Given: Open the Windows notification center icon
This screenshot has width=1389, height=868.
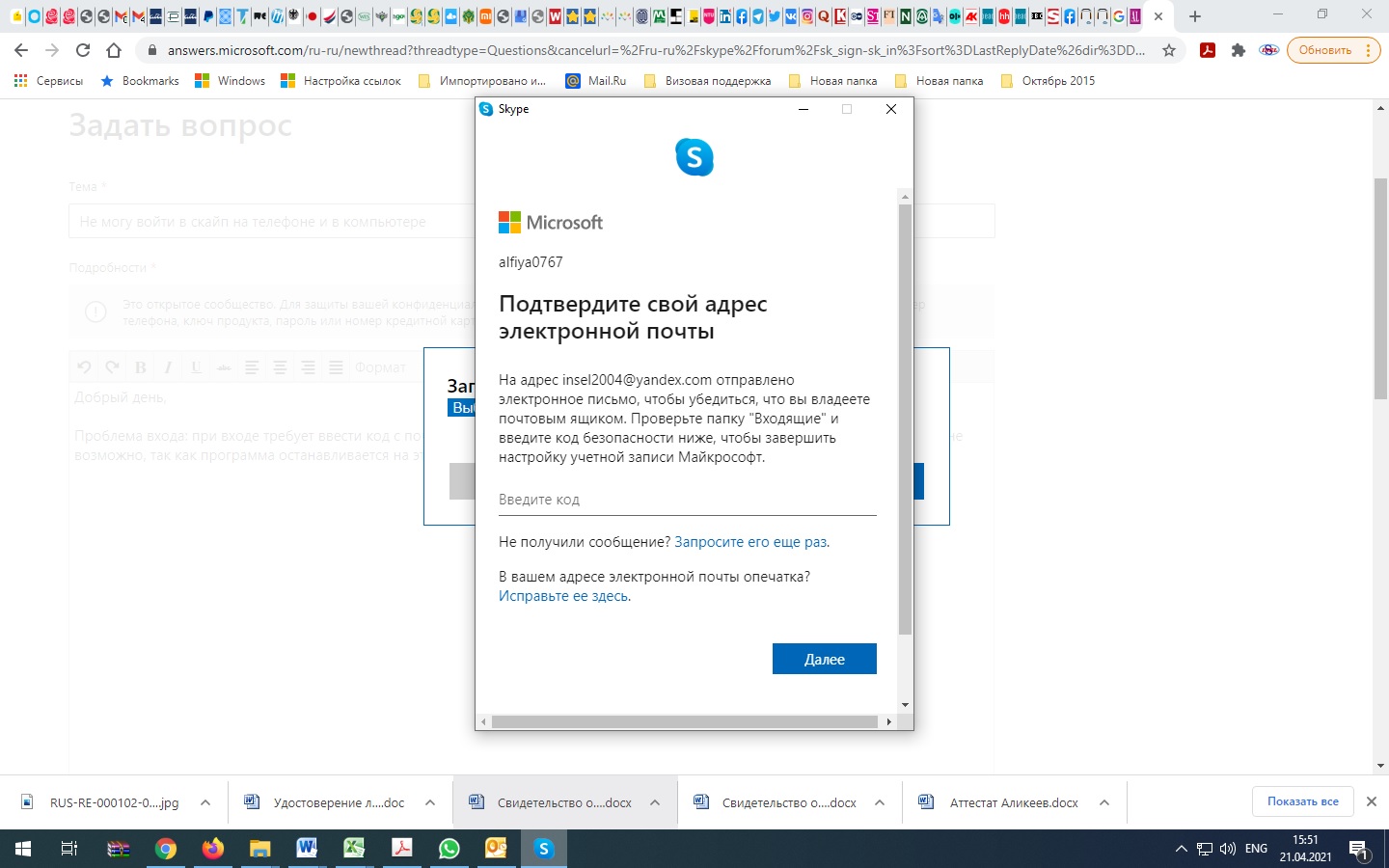Looking at the screenshot, I should [x=1358, y=850].
